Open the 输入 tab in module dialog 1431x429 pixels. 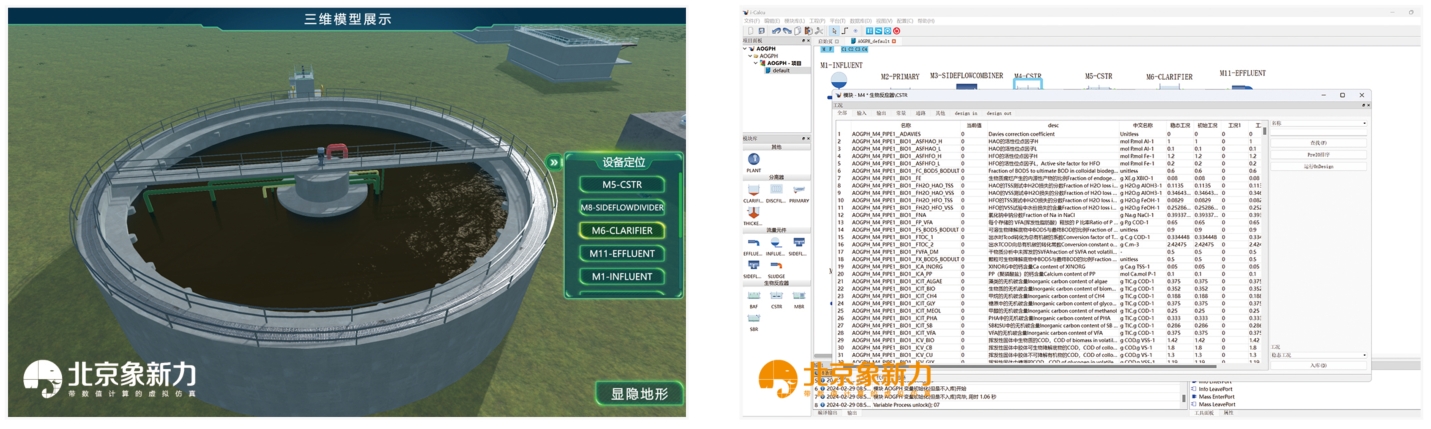tap(861, 113)
